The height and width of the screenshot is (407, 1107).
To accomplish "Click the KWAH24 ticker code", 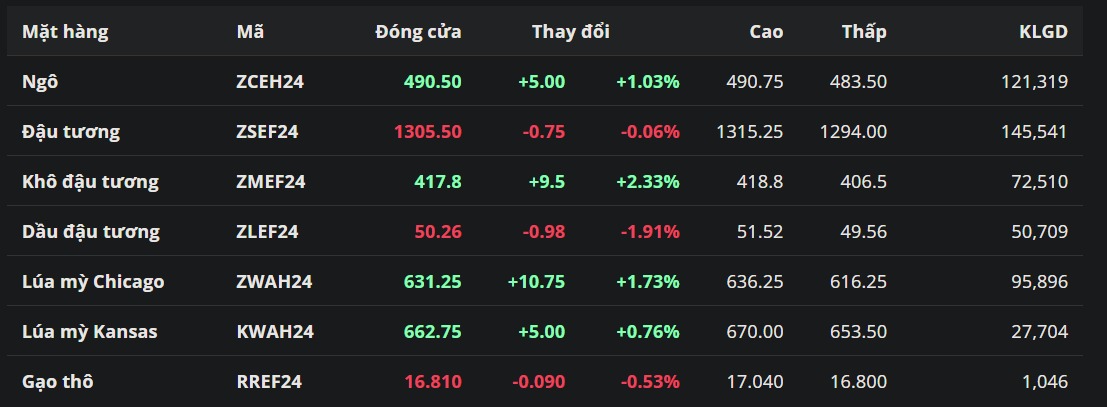I will [274, 331].
